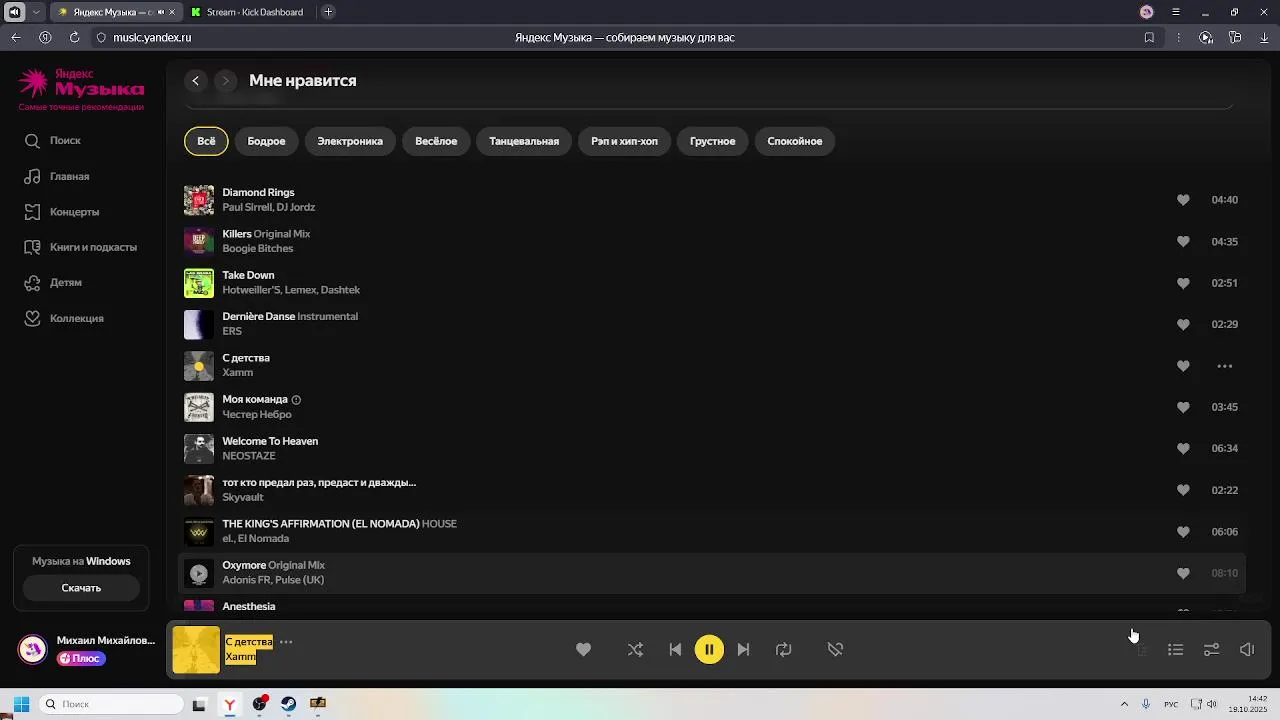
Task: Toggle shuffle in the player
Action: (635, 650)
